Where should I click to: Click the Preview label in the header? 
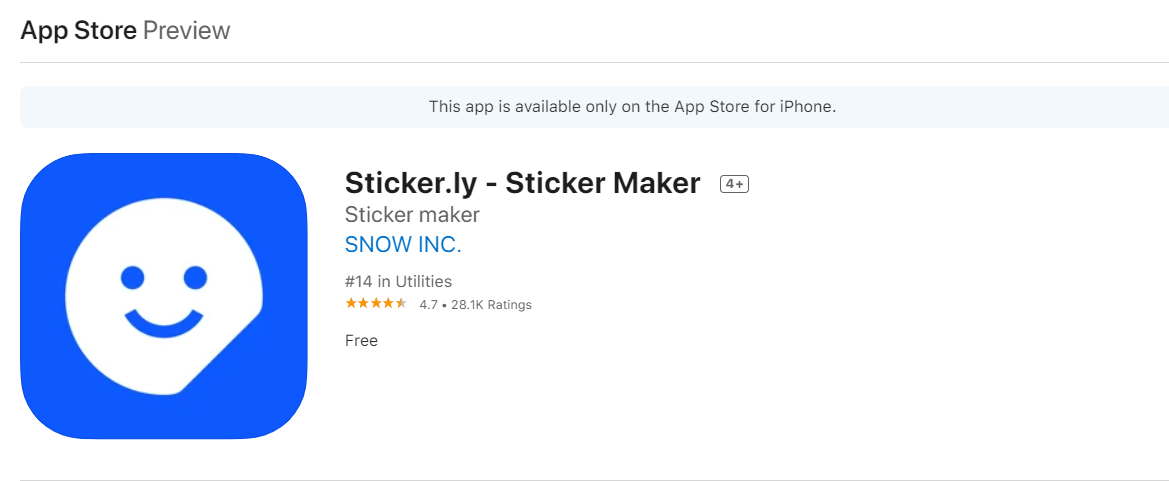coord(186,31)
